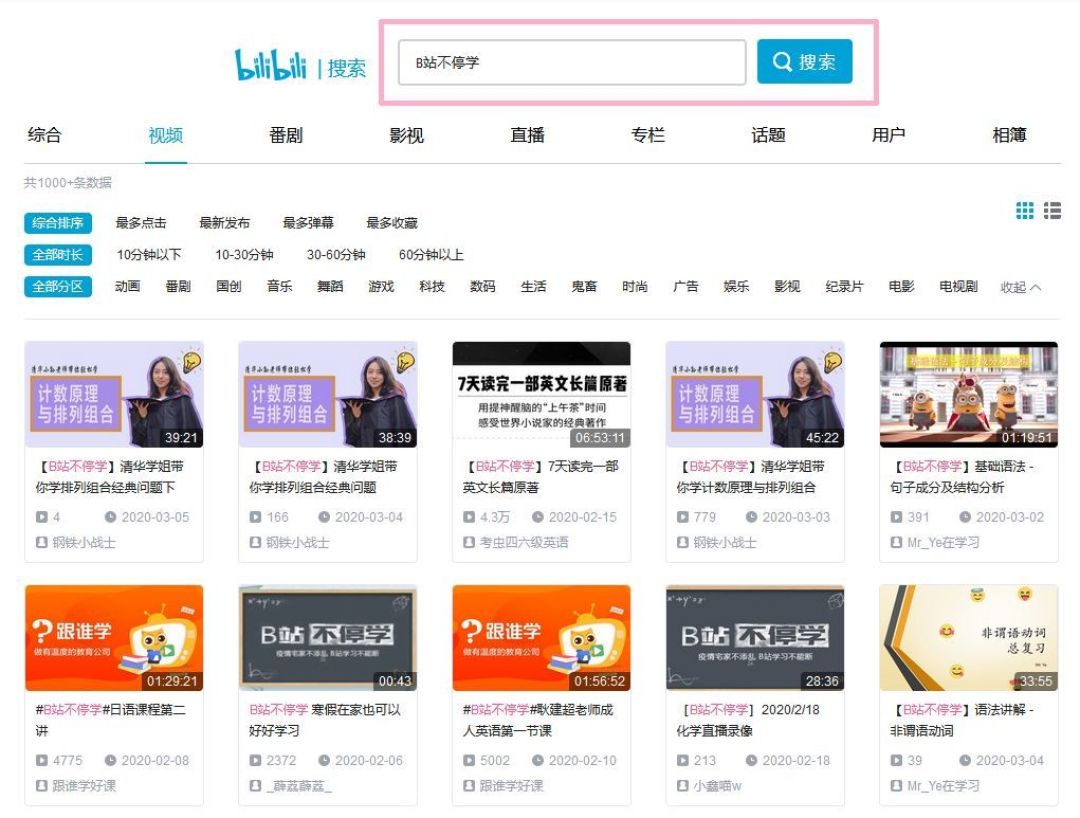Filter by 舞蹈 category
Viewport: 1080px width, 818px height.
(330, 286)
